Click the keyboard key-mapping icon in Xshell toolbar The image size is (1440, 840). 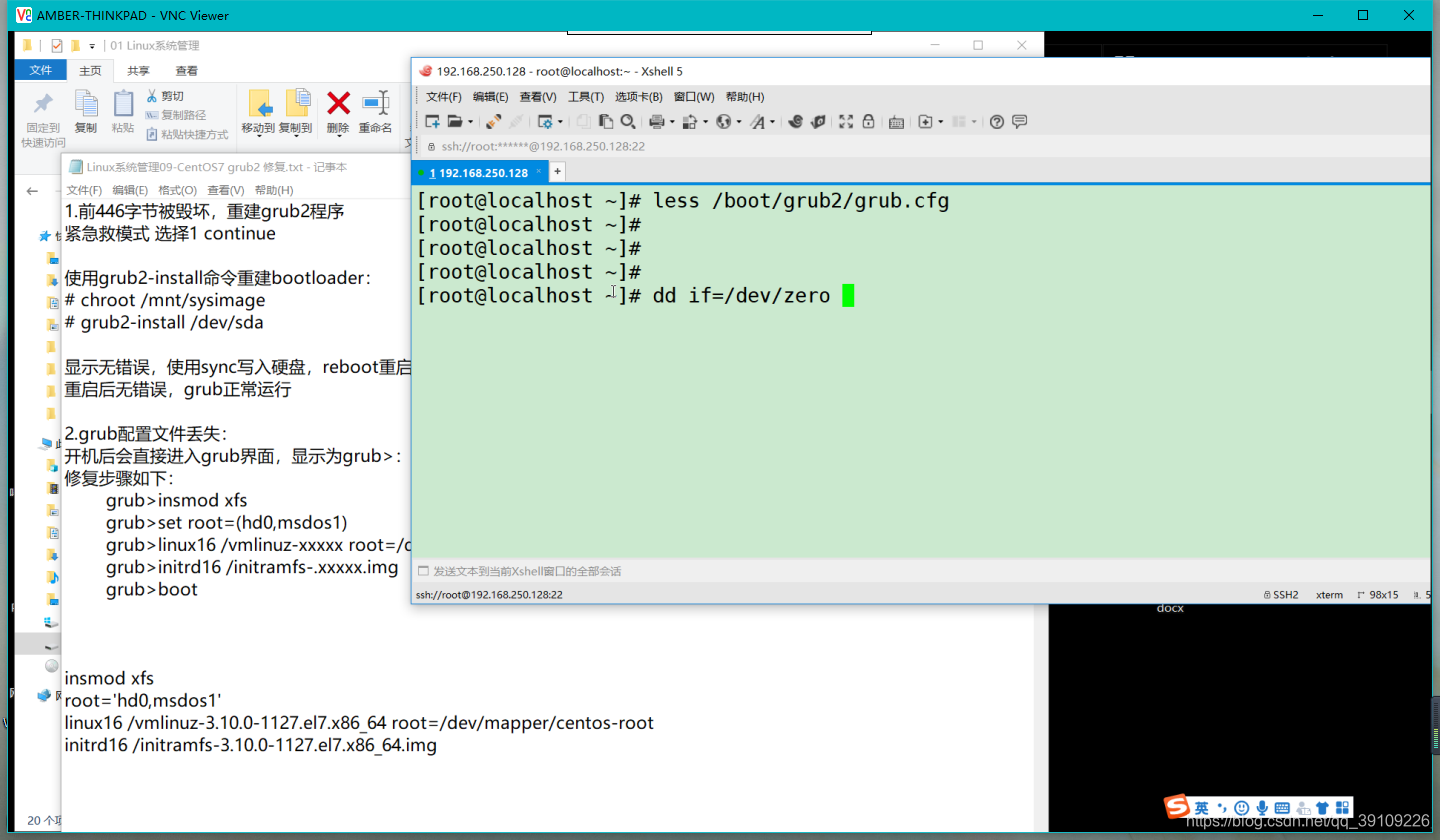[896, 122]
